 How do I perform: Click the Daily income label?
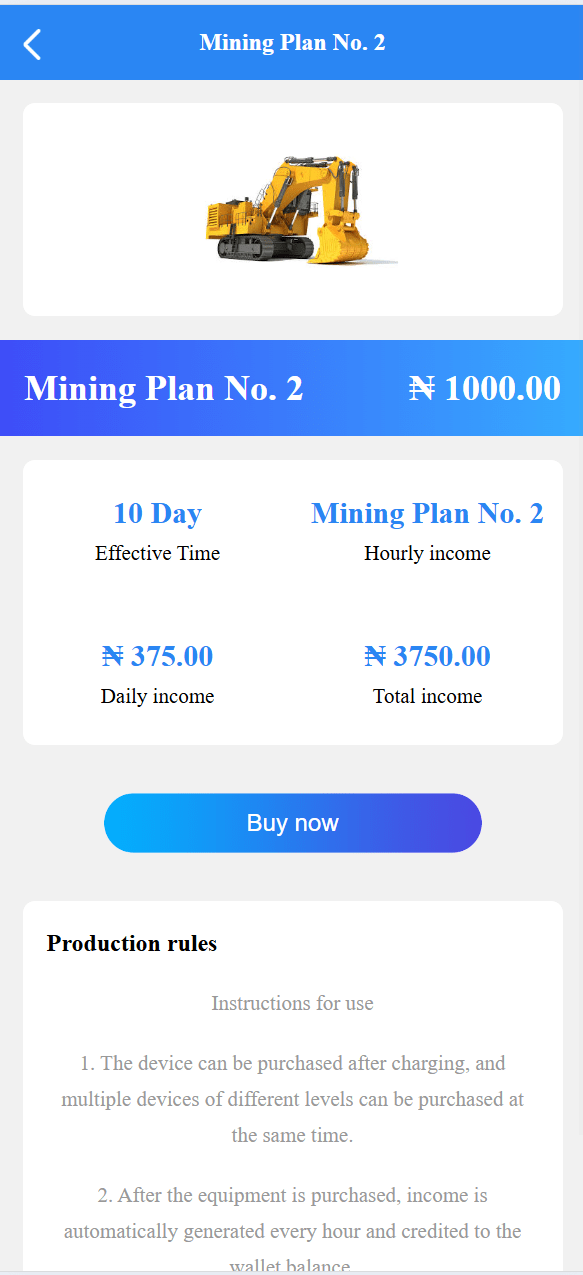coord(157,696)
